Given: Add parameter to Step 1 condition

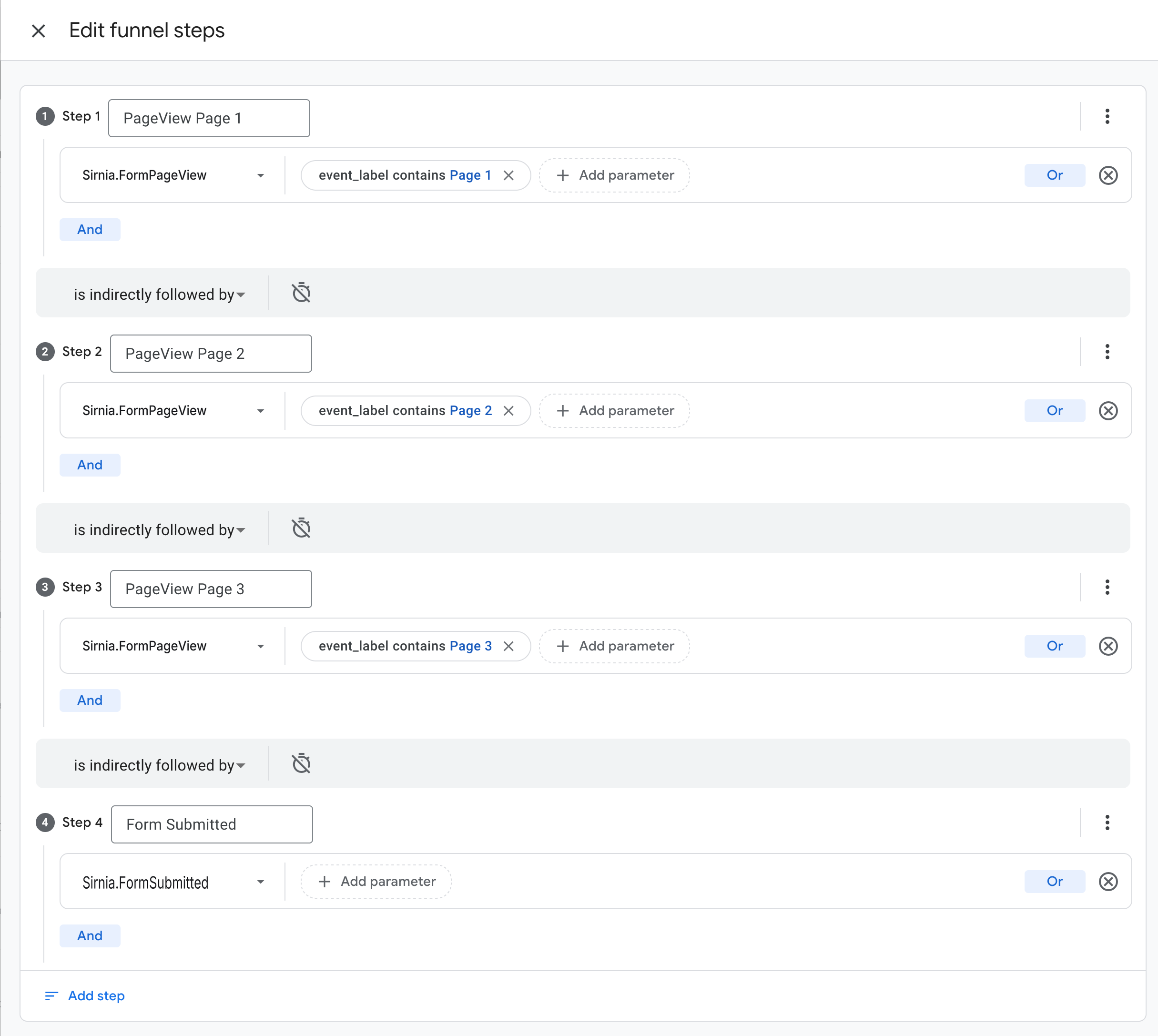Looking at the screenshot, I should 614,175.
